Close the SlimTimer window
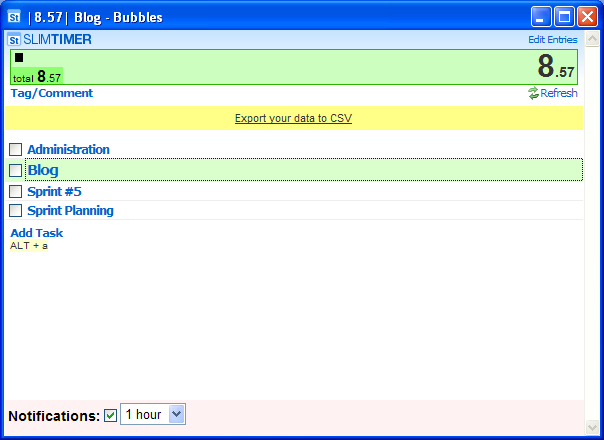Viewport: 604px width, 440px height. pos(587,17)
